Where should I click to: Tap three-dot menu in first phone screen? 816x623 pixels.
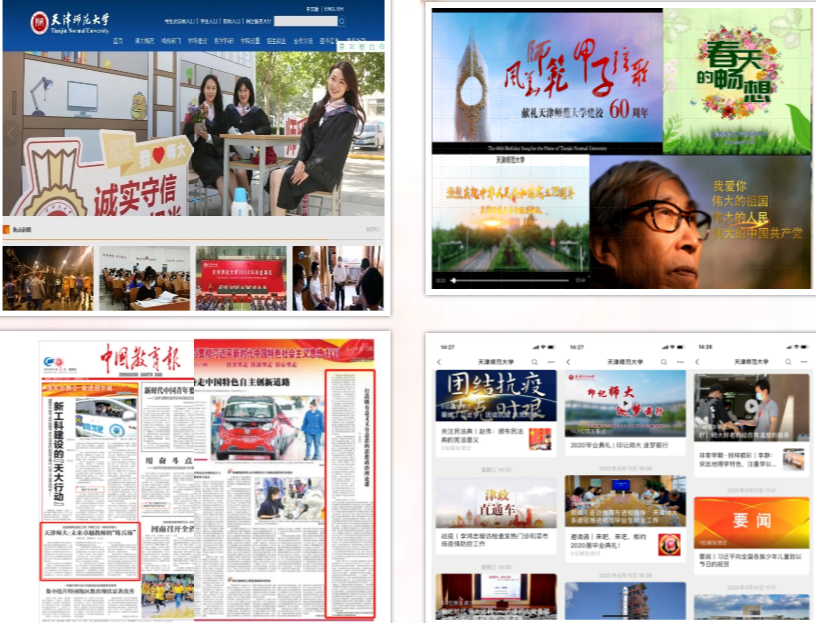tap(552, 361)
